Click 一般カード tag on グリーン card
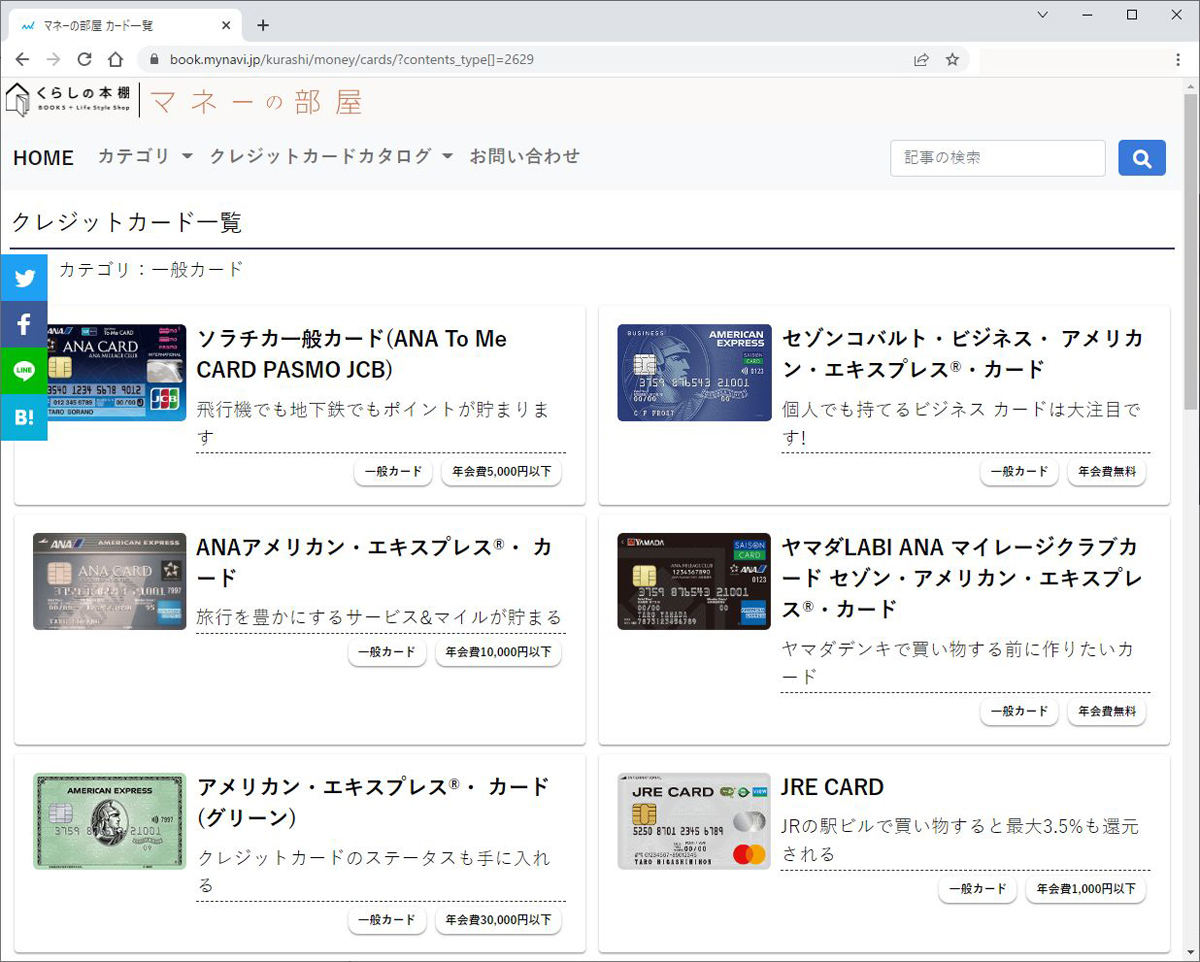 point(387,921)
